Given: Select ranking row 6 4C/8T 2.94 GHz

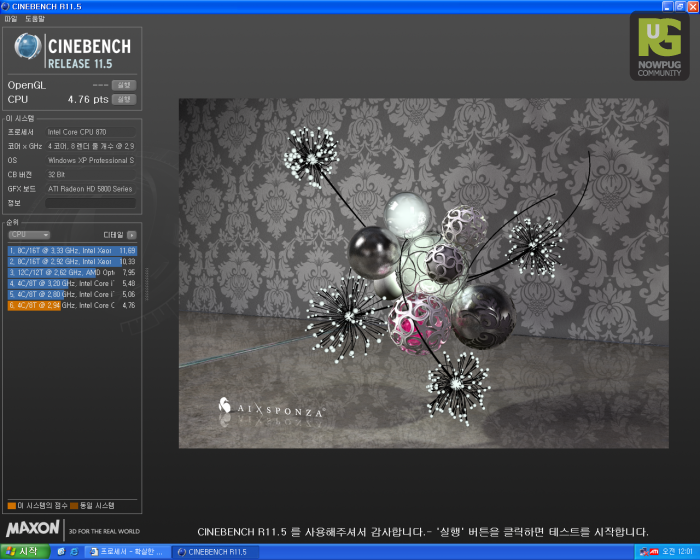Looking at the screenshot, I should (72, 305).
